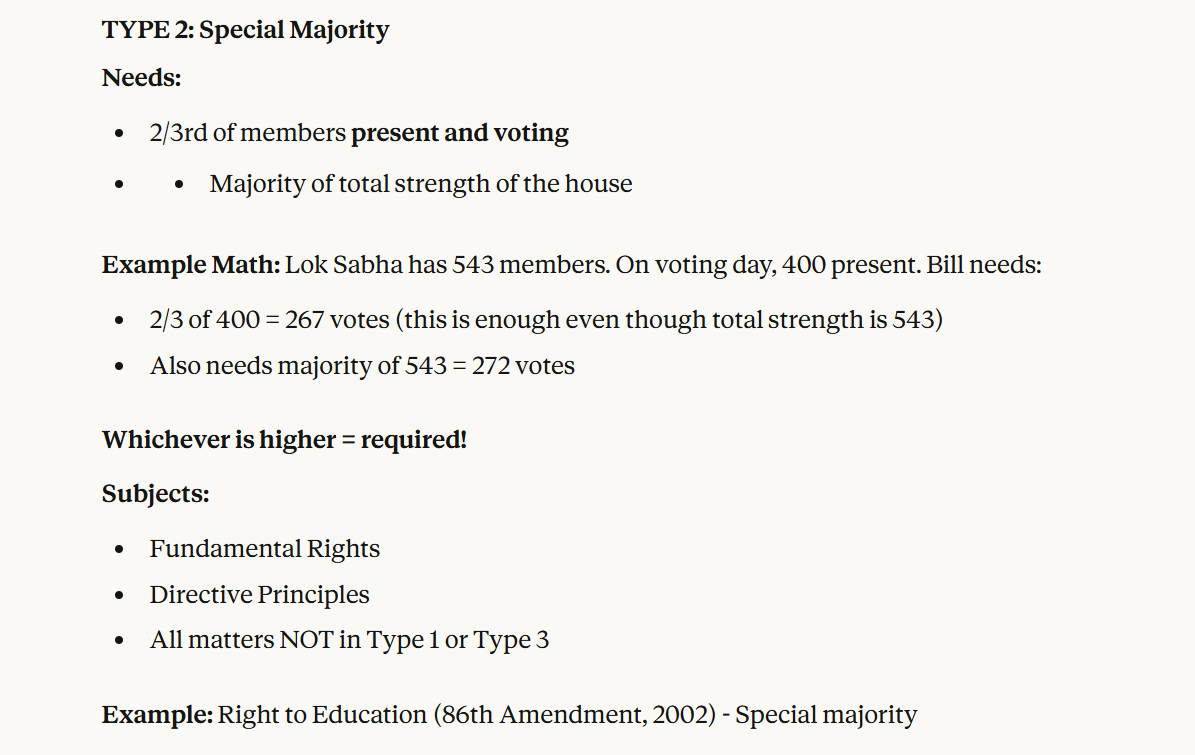This screenshot has height=755, width=1195.
Task: Click the empty outer bullet above Example Math
Action: 119,184
